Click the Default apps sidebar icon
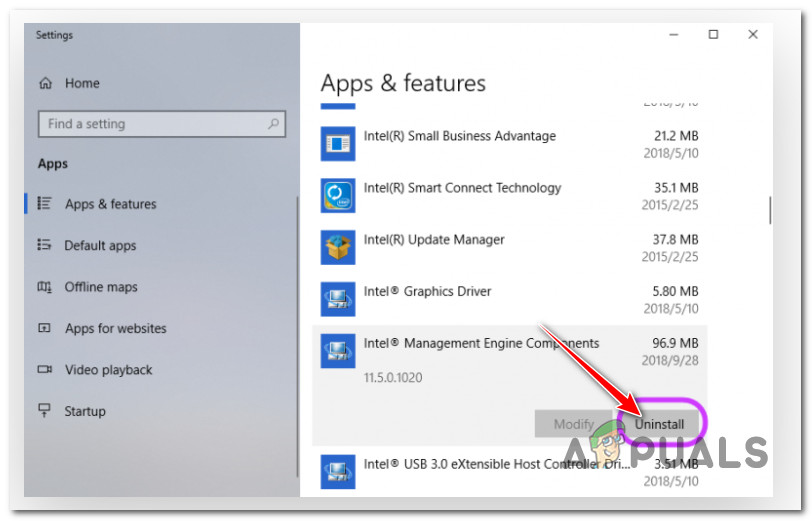 [x=45, y=244]
